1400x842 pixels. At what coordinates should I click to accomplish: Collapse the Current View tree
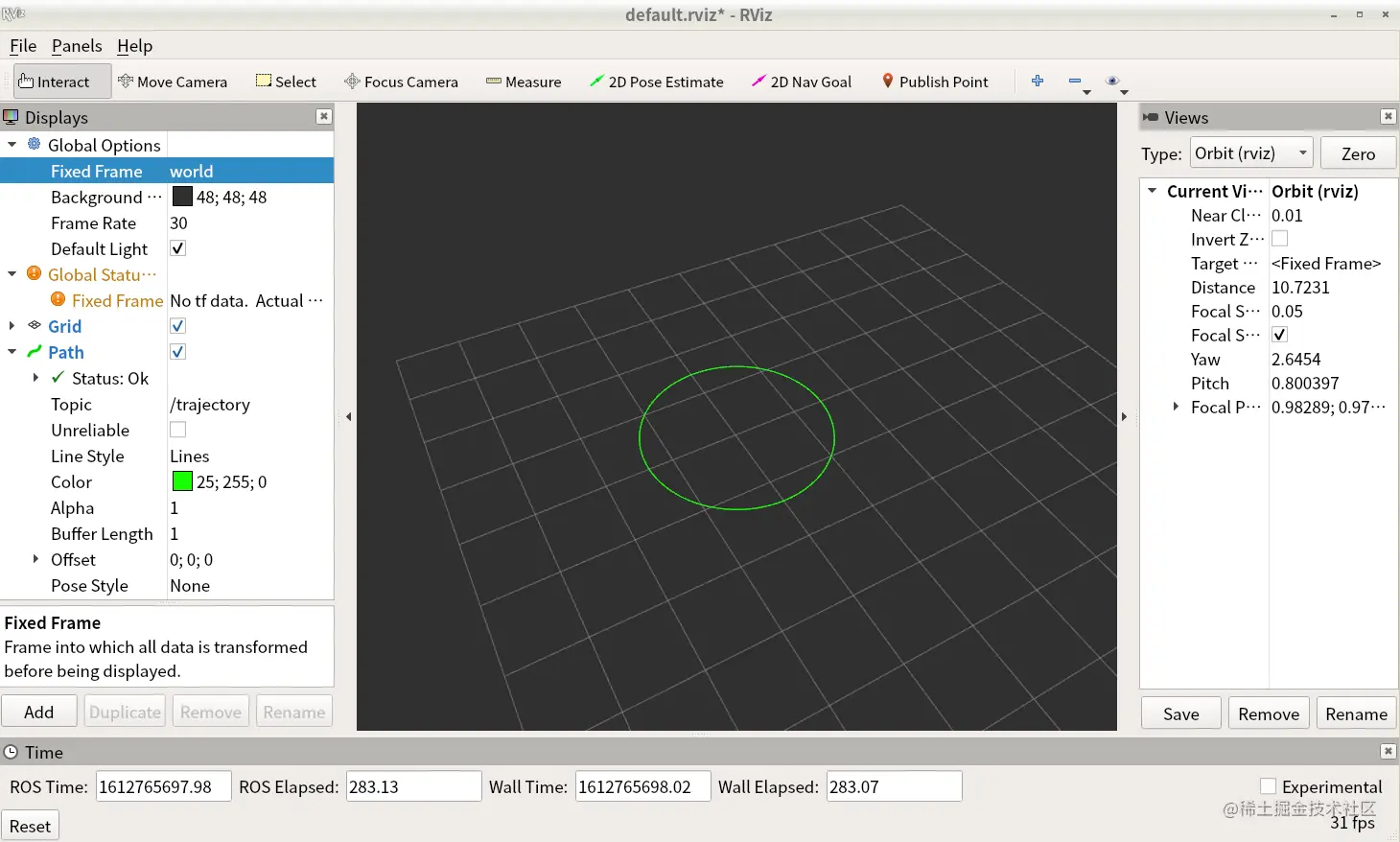pyautogui.click(x=1152, y=191)
